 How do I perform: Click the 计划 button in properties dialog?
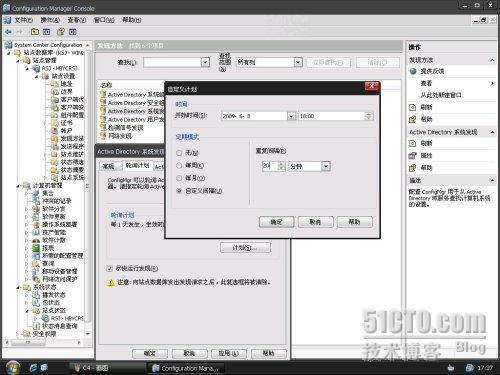click(245, 248)
